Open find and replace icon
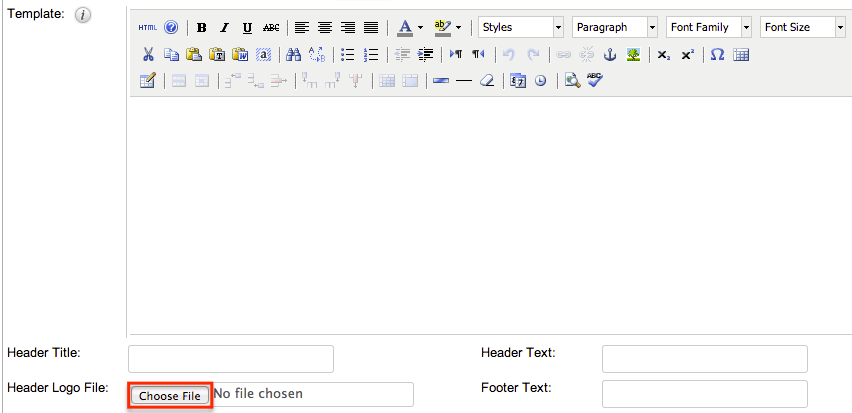This screenshot has height=413, width=852. [316, 54]
